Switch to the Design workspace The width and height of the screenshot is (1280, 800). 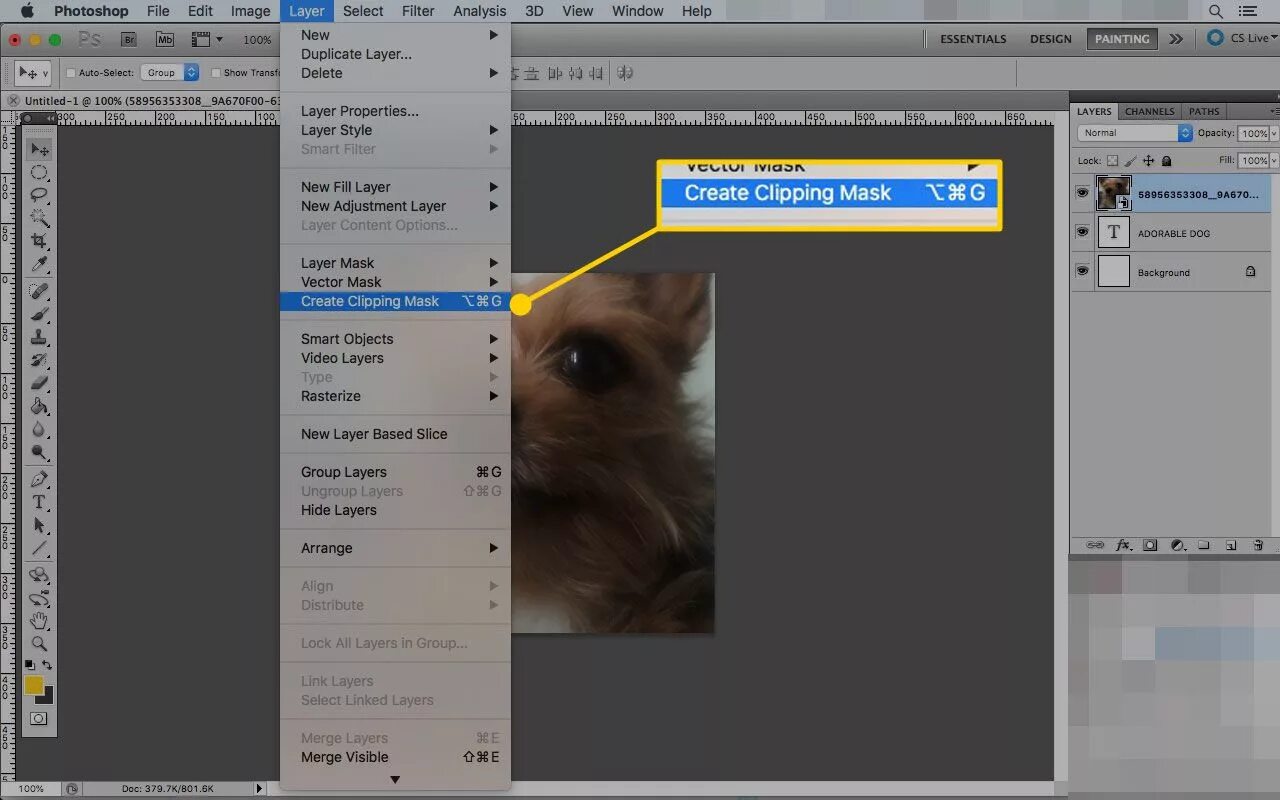tap(1051, 39)
